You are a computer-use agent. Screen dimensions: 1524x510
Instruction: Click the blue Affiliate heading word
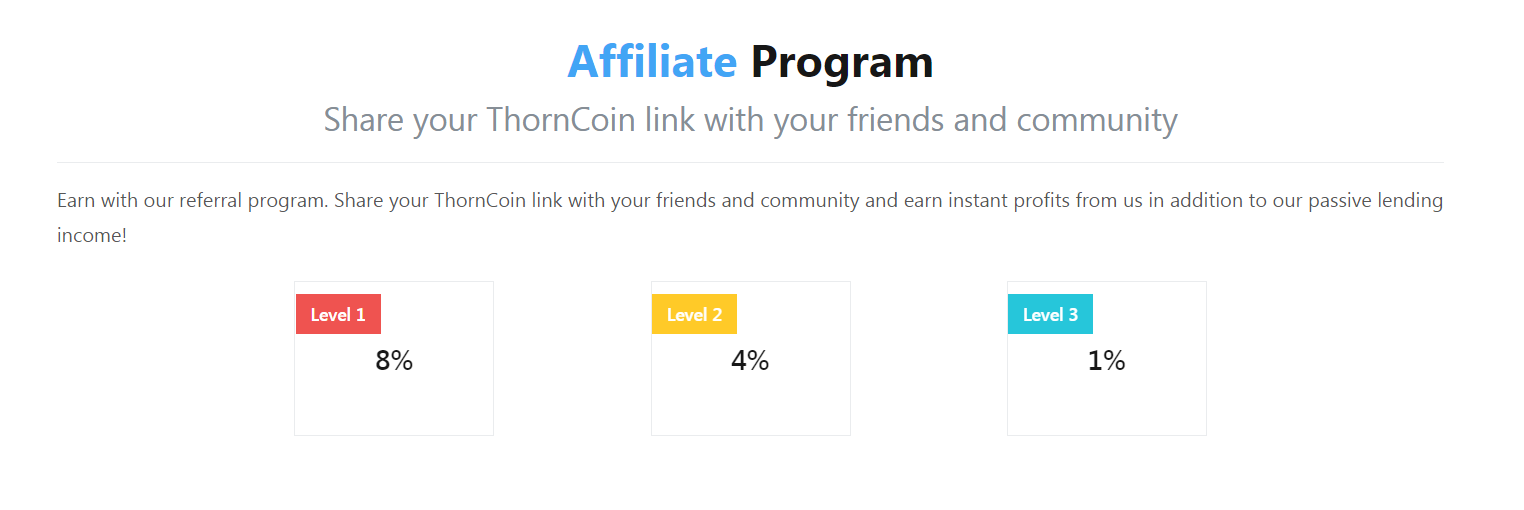652,62
